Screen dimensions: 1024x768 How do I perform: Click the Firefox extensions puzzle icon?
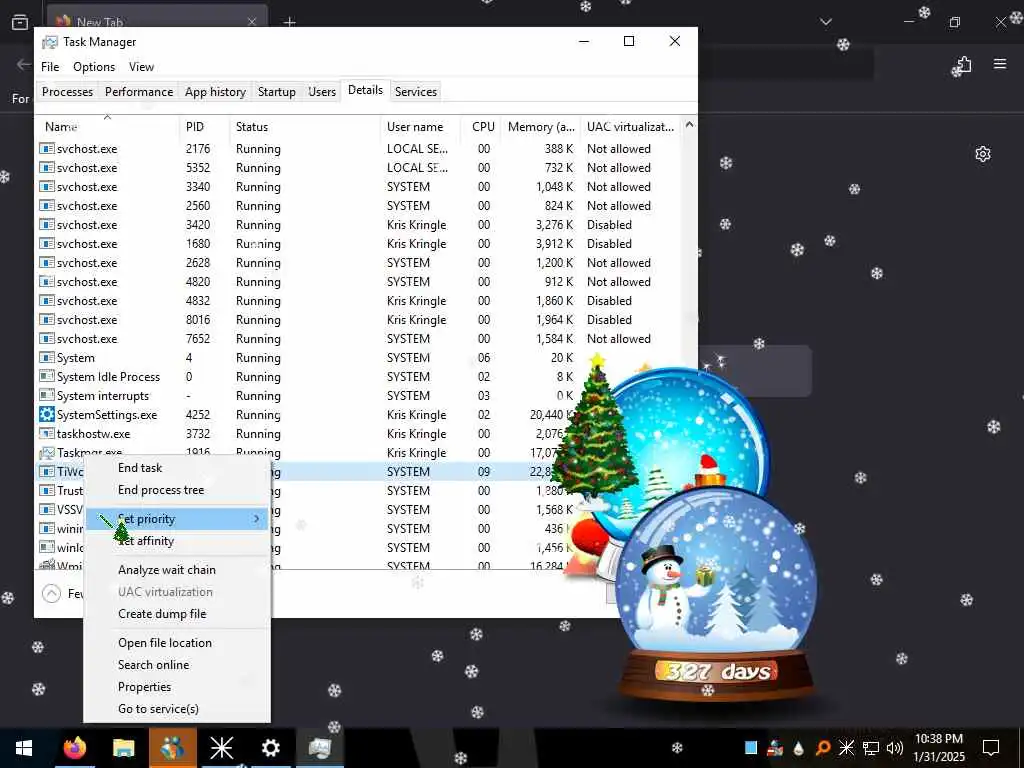963,65
